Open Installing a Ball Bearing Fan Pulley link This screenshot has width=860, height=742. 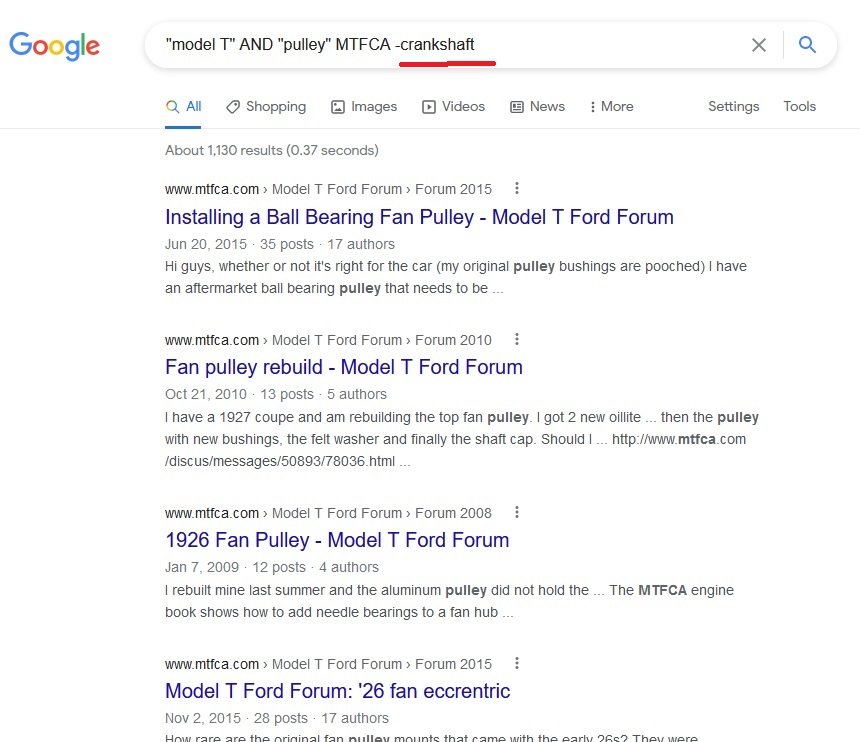click(419, 217)
